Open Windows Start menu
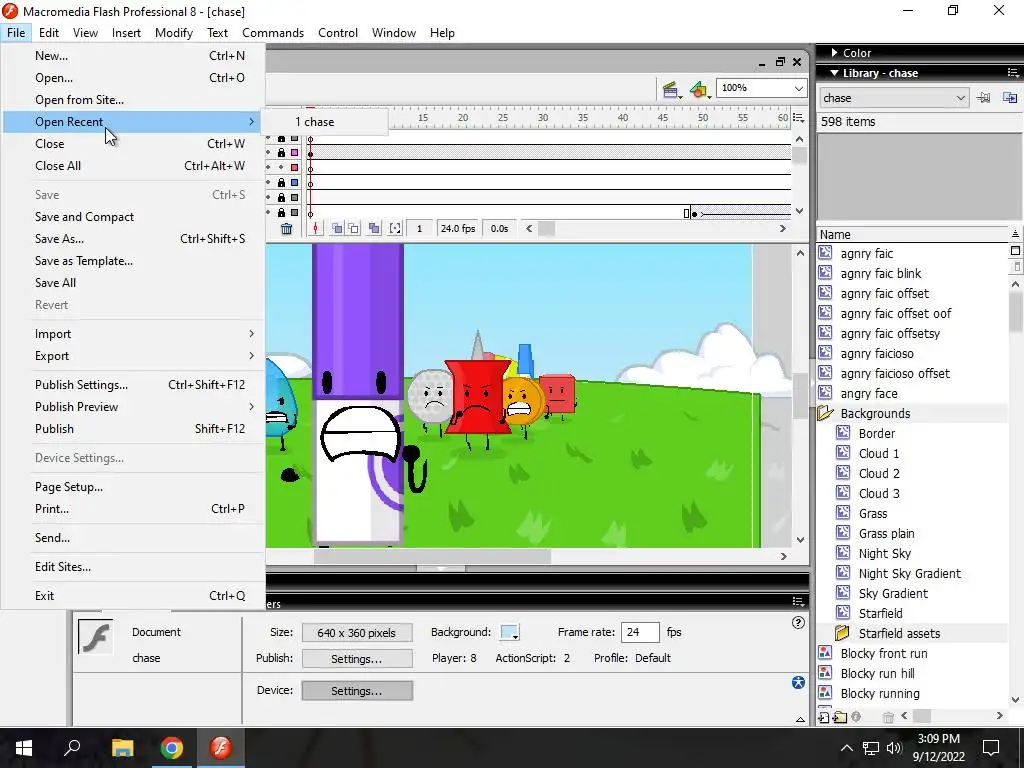This screenshot has height=768, width=1024. [24, 748]
